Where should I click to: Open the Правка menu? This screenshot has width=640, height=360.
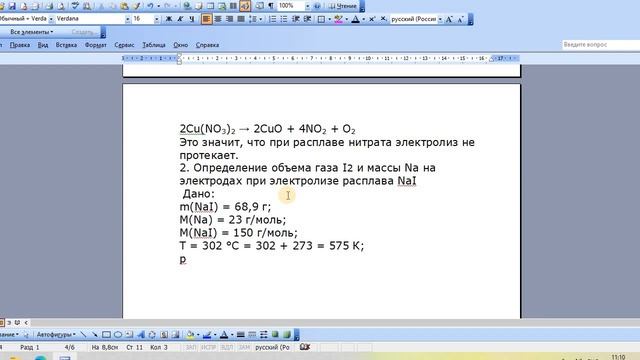(x=20, y=45)
